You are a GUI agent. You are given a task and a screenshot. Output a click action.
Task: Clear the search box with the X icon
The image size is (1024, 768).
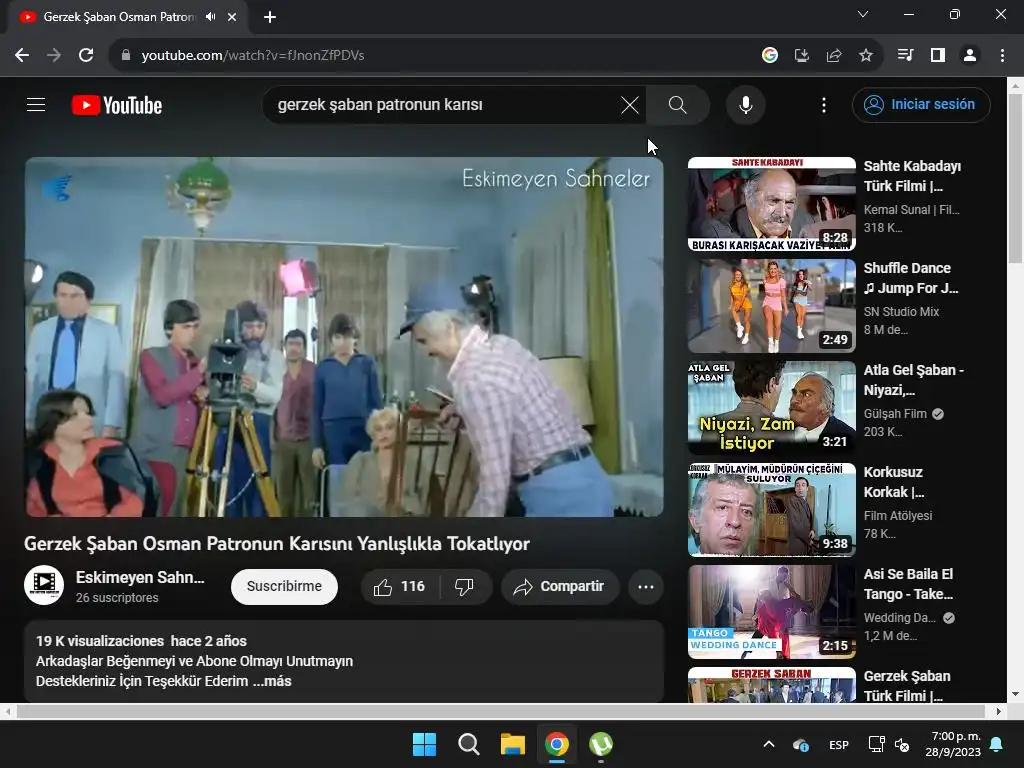pos(630,104)
